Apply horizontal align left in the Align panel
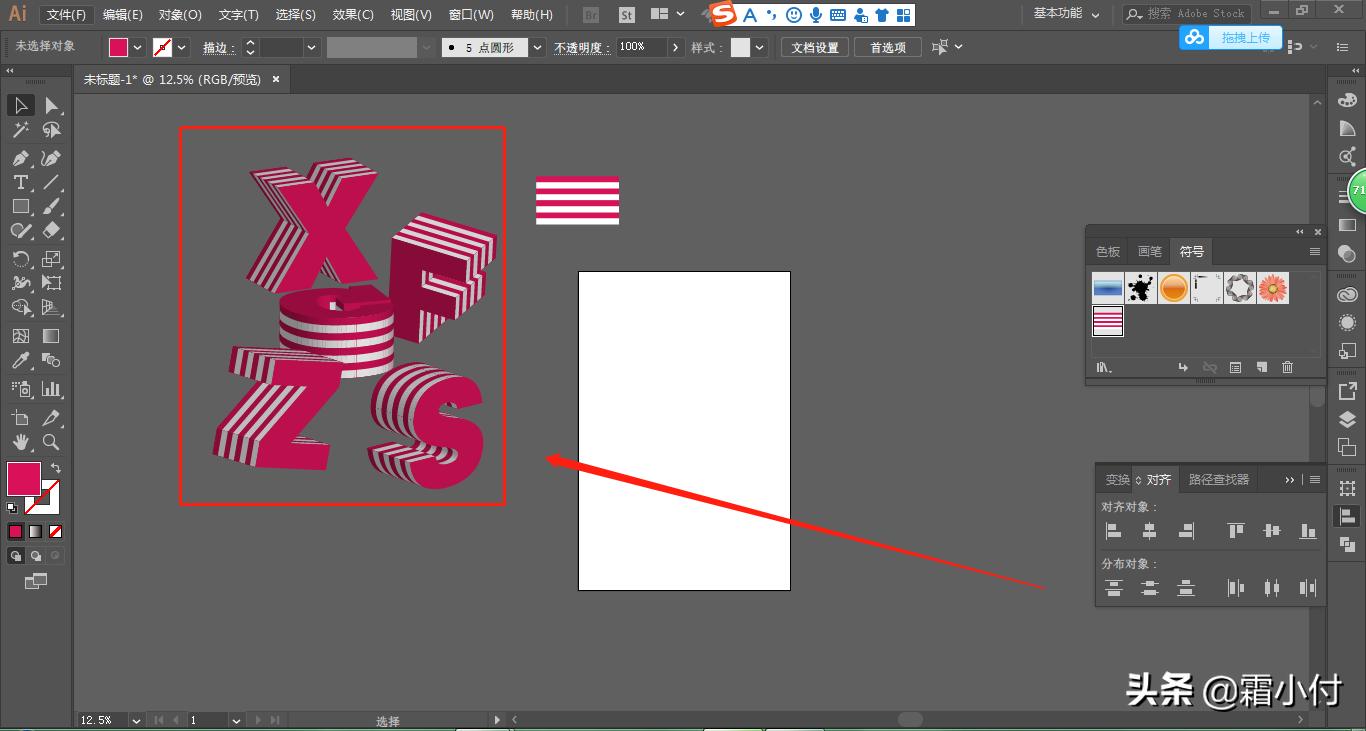Image resolution: width=1366 pixels, height=731 pixels. click(x=1113, y=530)
